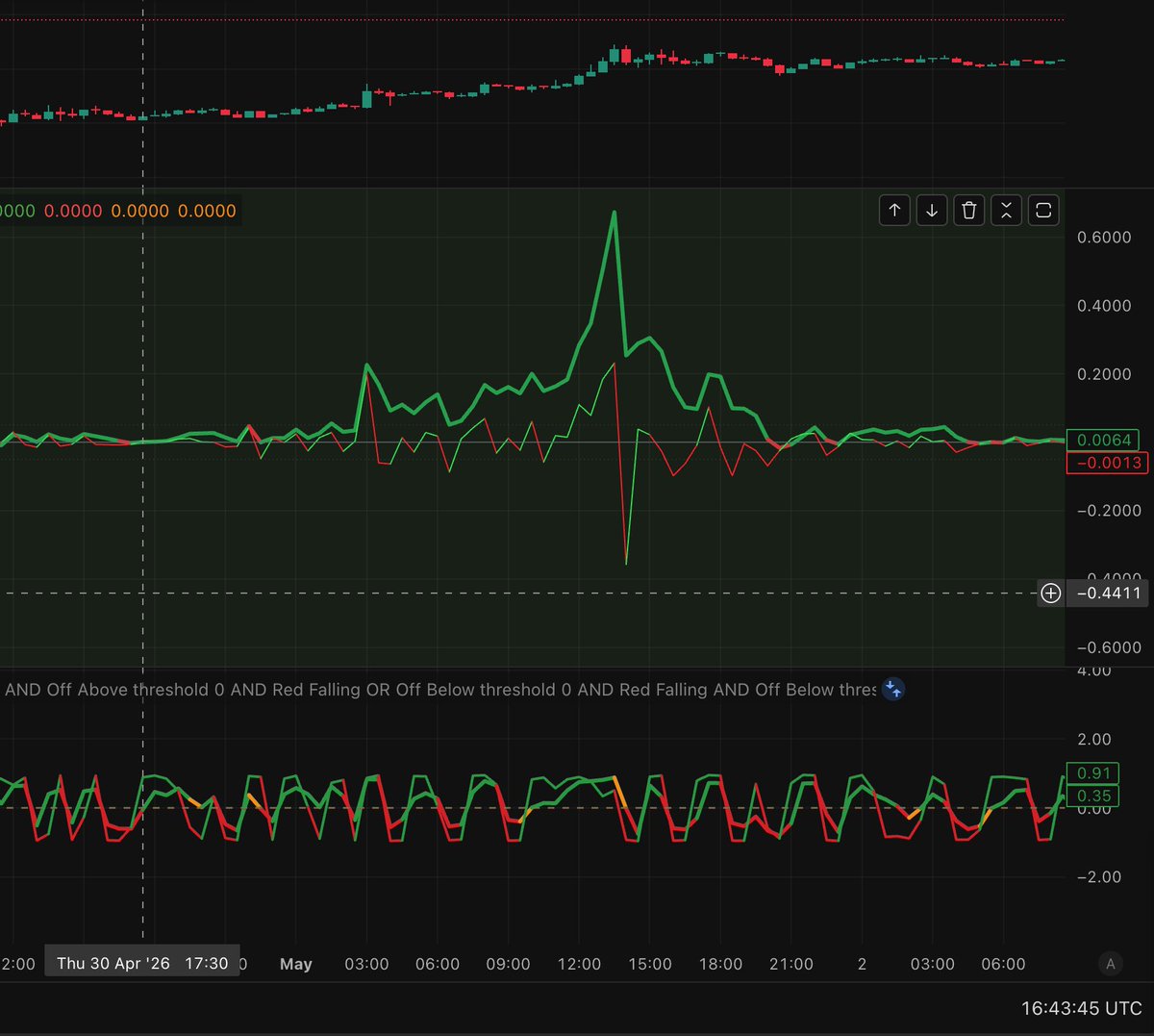Maximize the indicator pane
The width and height of the screenshot is (1154, 1036).
[1043, 210]
